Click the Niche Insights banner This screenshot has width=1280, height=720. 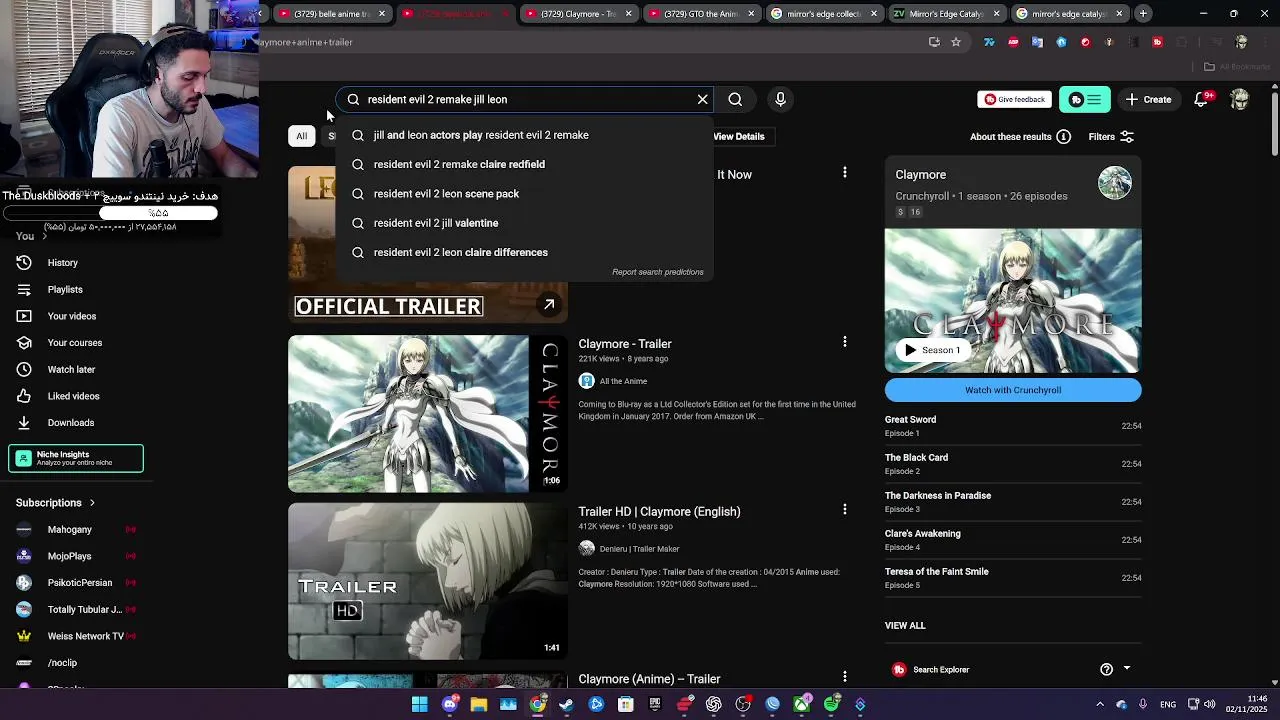pyautogui.click(x=76, y=458)
